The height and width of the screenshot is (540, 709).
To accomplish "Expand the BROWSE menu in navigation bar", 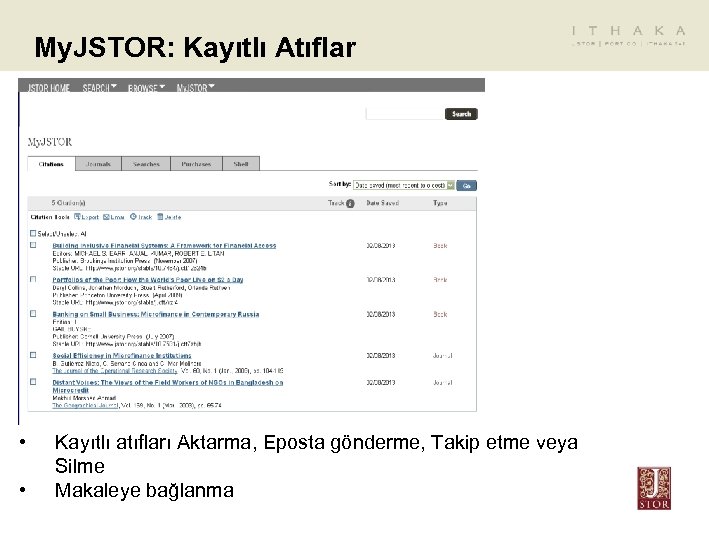I will tap(146, 87).
